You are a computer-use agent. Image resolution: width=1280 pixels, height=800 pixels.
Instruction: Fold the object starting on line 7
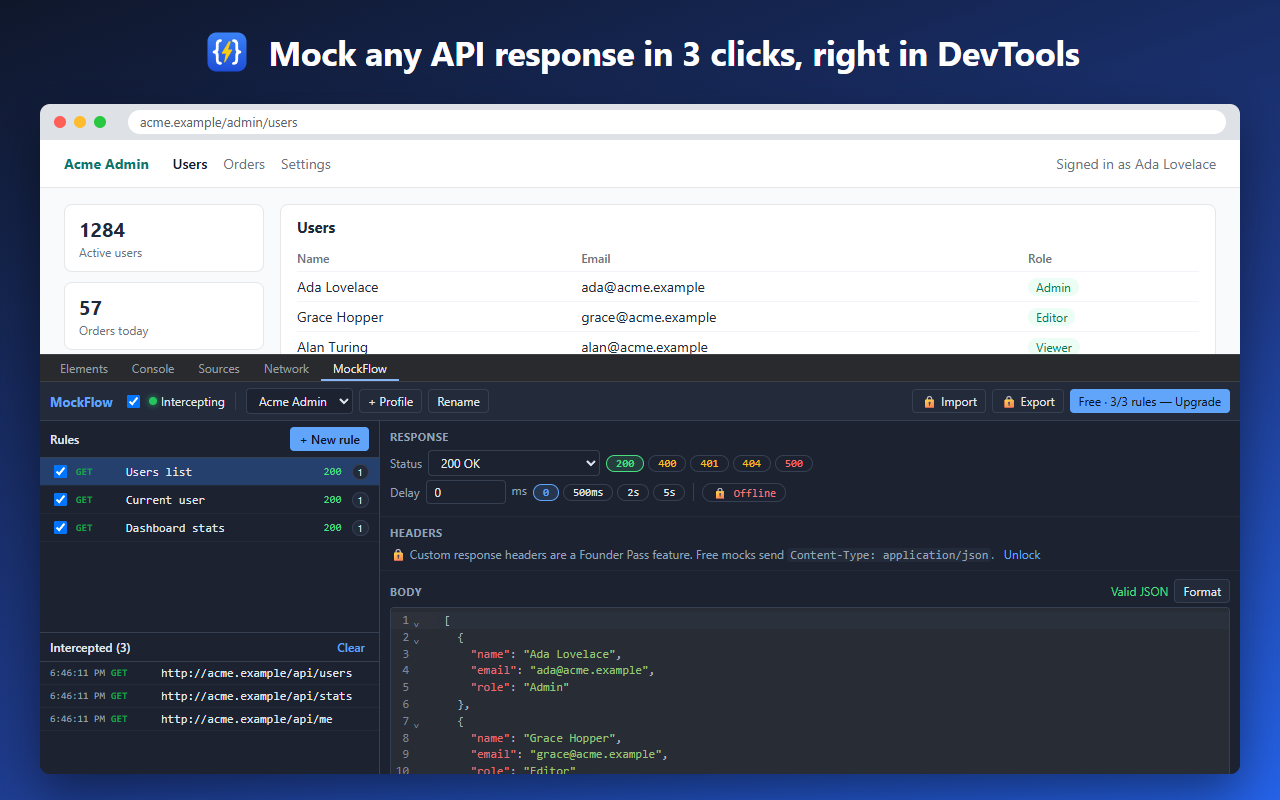pyautogui.click(x=416, y=724)
